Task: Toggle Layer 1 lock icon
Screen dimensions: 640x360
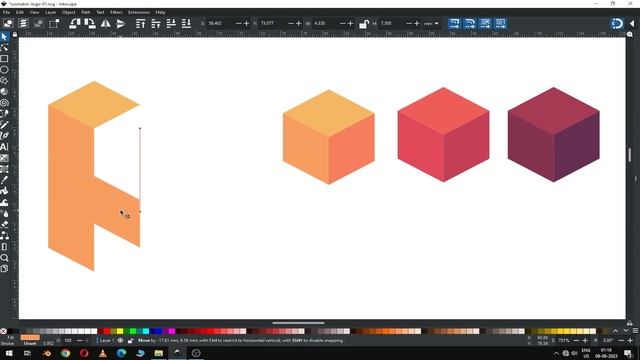Action: [x=130, y=340]
